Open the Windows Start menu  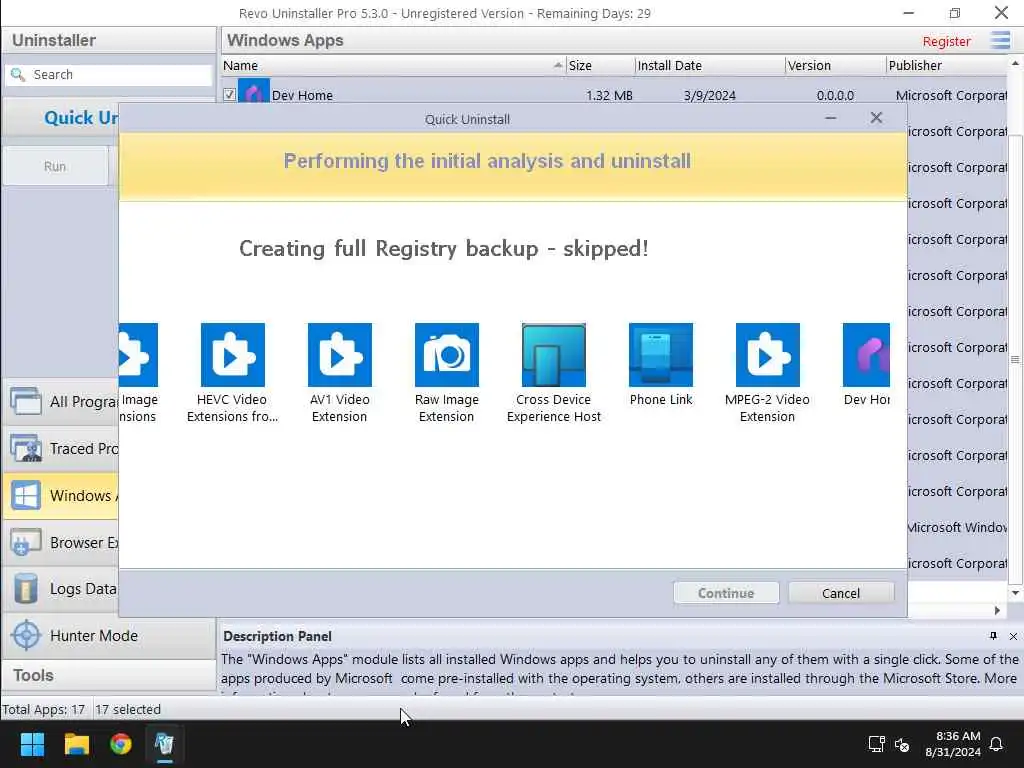point(32,744)
